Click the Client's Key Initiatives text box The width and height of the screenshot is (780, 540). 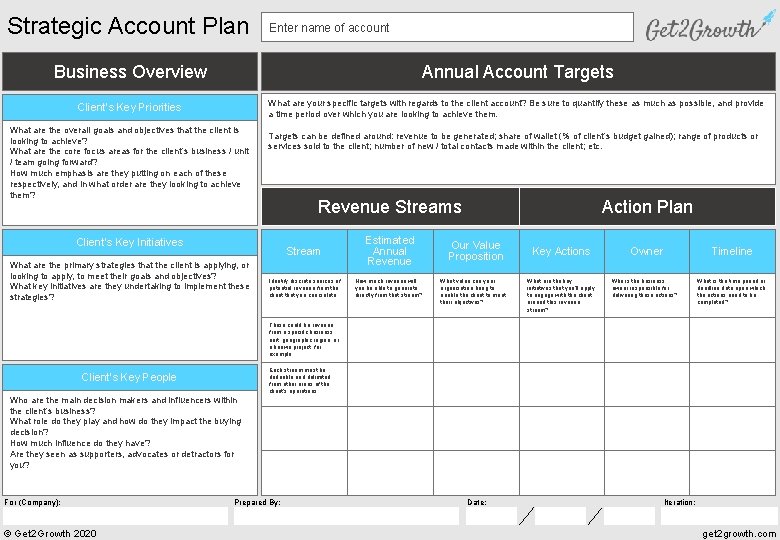pyautogui.click(x=130, y=308)
